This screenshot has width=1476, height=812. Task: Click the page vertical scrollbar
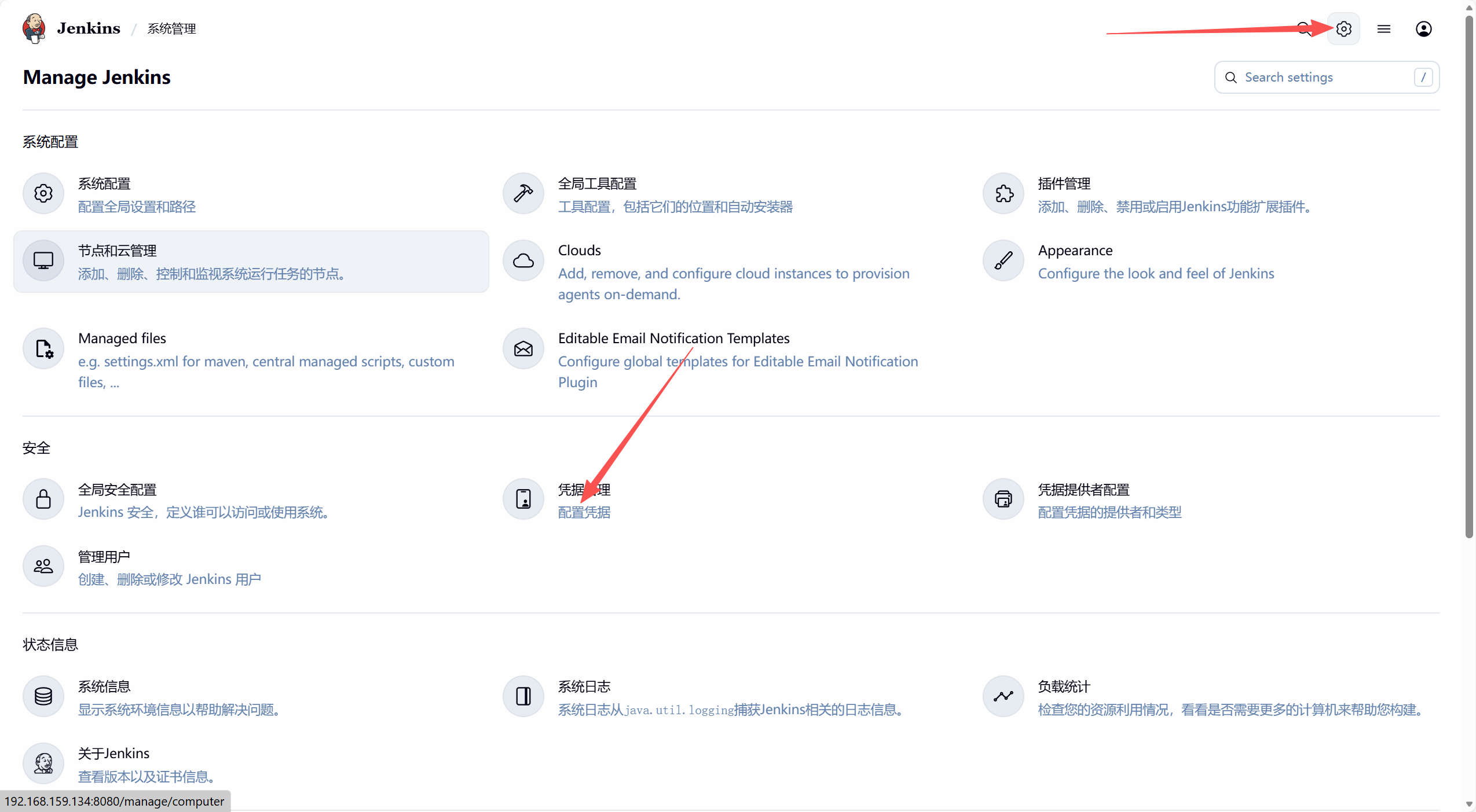[x=1468, y=278]
